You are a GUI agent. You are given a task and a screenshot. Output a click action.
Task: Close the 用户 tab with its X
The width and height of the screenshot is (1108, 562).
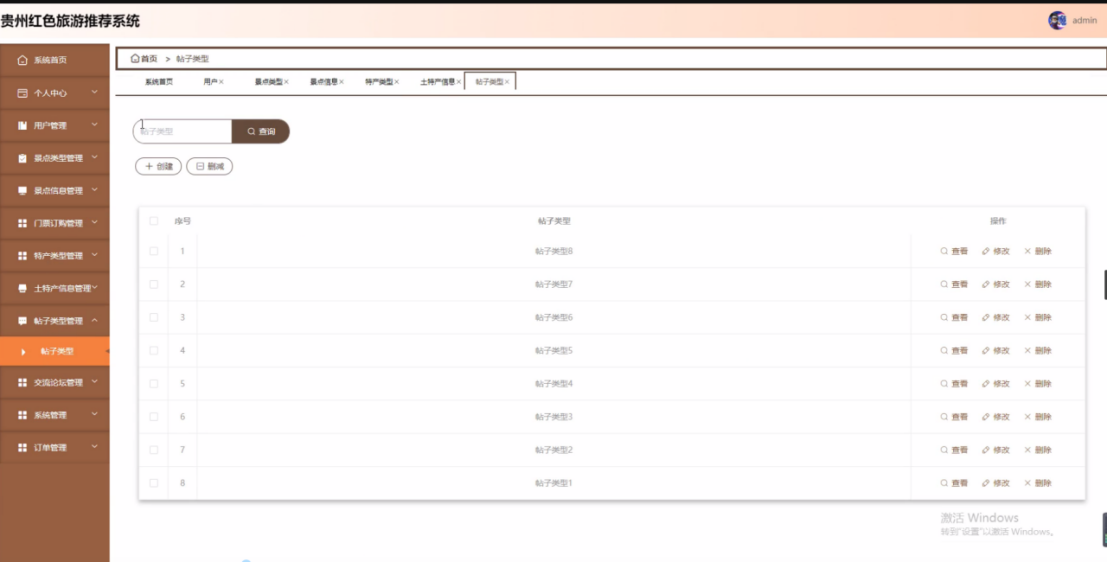221,82
